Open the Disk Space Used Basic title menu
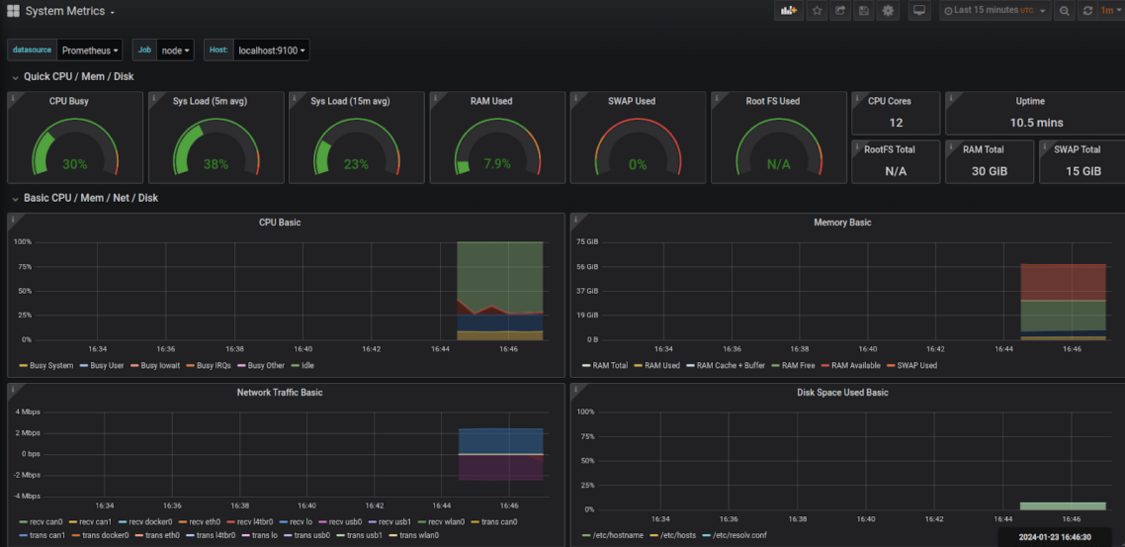The width and height of the screenshot is (1125, 547). 842,393
